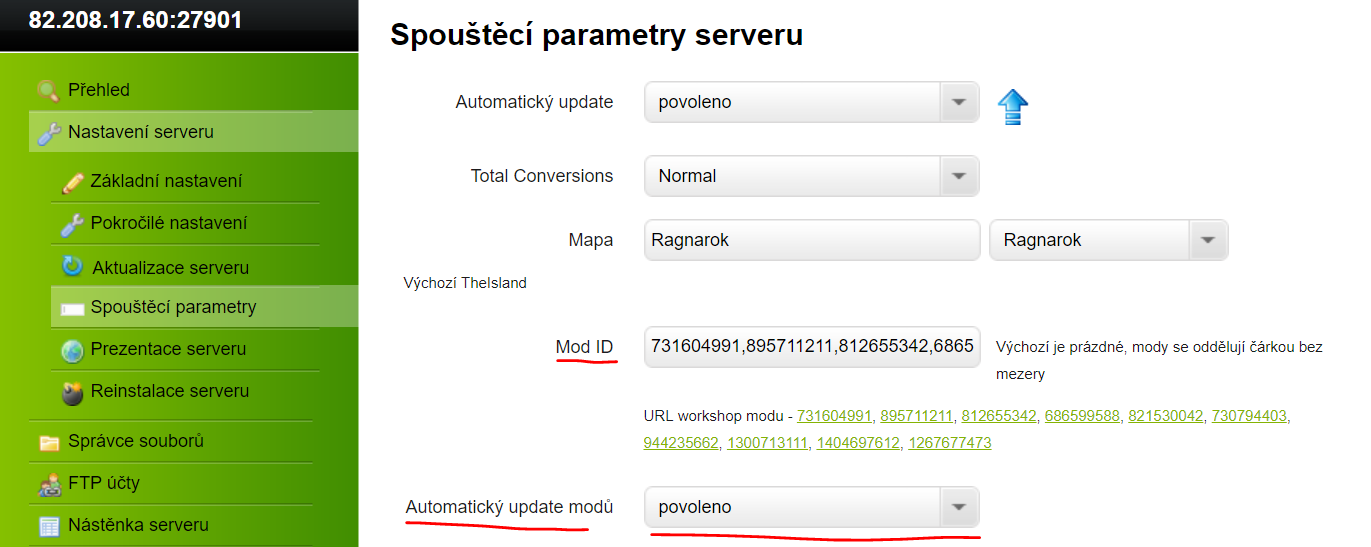Expand the Total Conversions dropdown
Viewport: 1371px width, 547px height.
click(812, 176)
